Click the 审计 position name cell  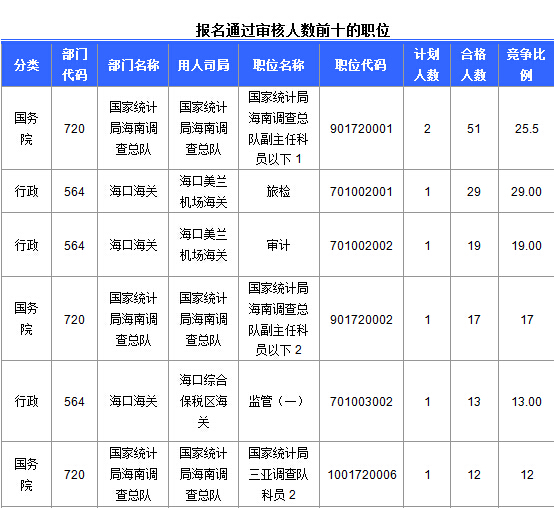(279, 245)
